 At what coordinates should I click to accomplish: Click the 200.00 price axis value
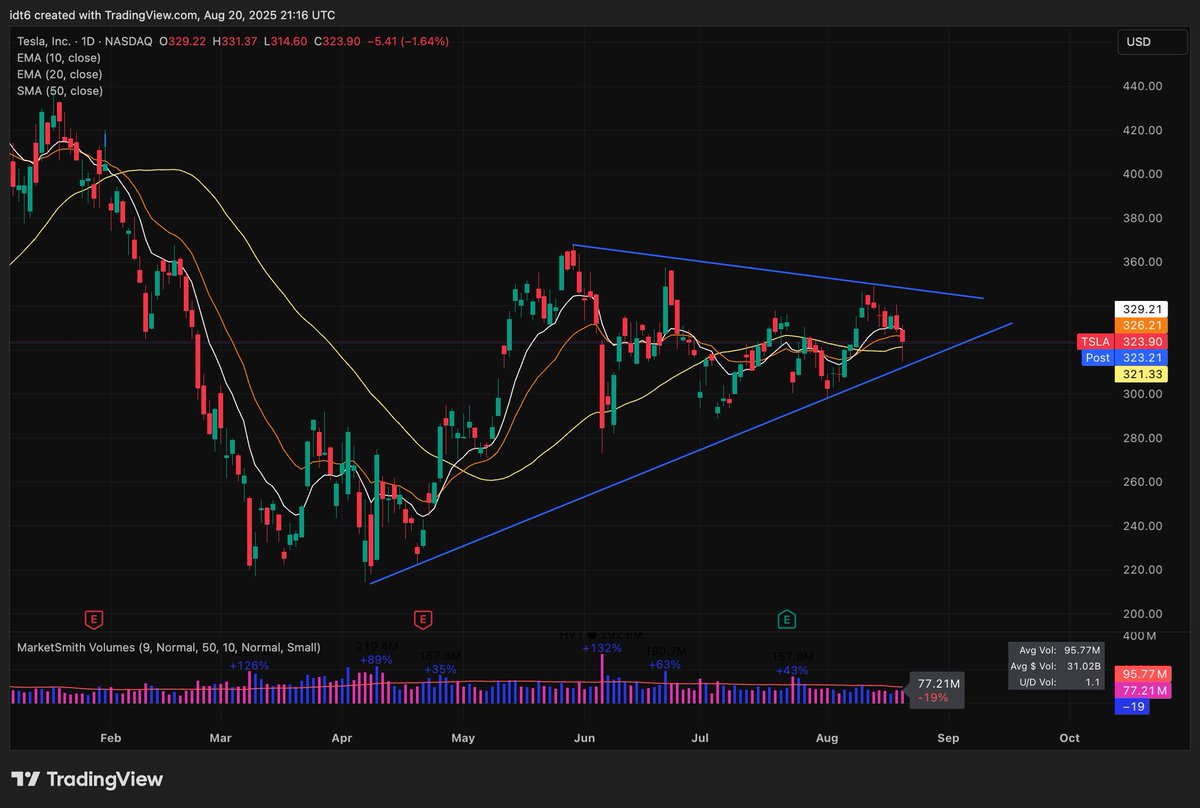1141,614
